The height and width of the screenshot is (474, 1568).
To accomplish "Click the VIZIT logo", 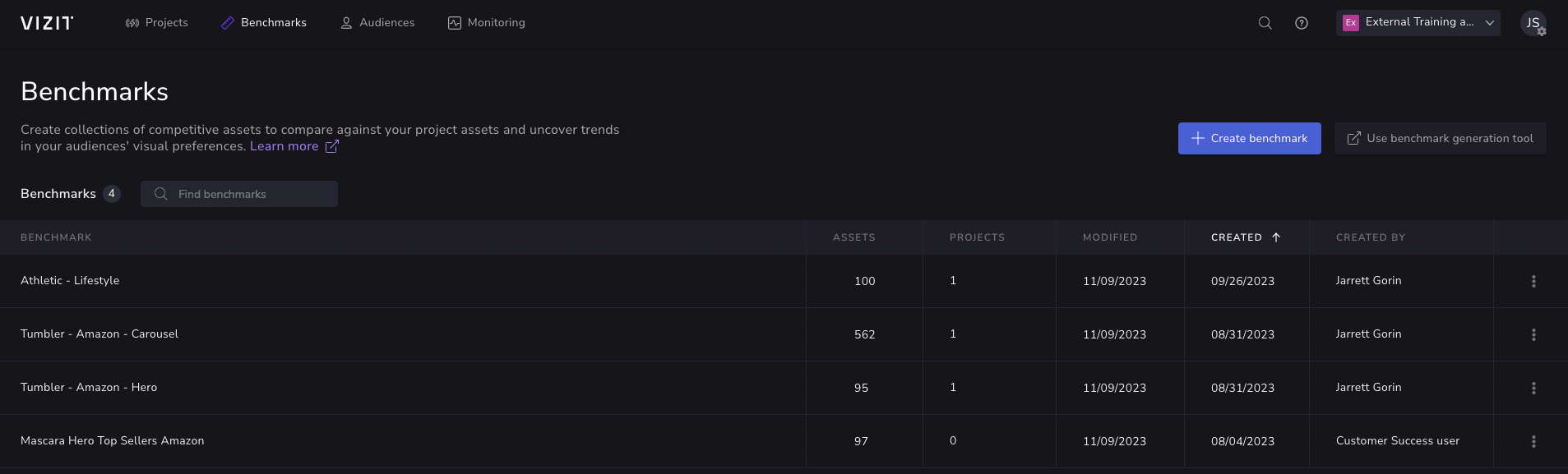I will pyautogui.click(x=47, y=23).
